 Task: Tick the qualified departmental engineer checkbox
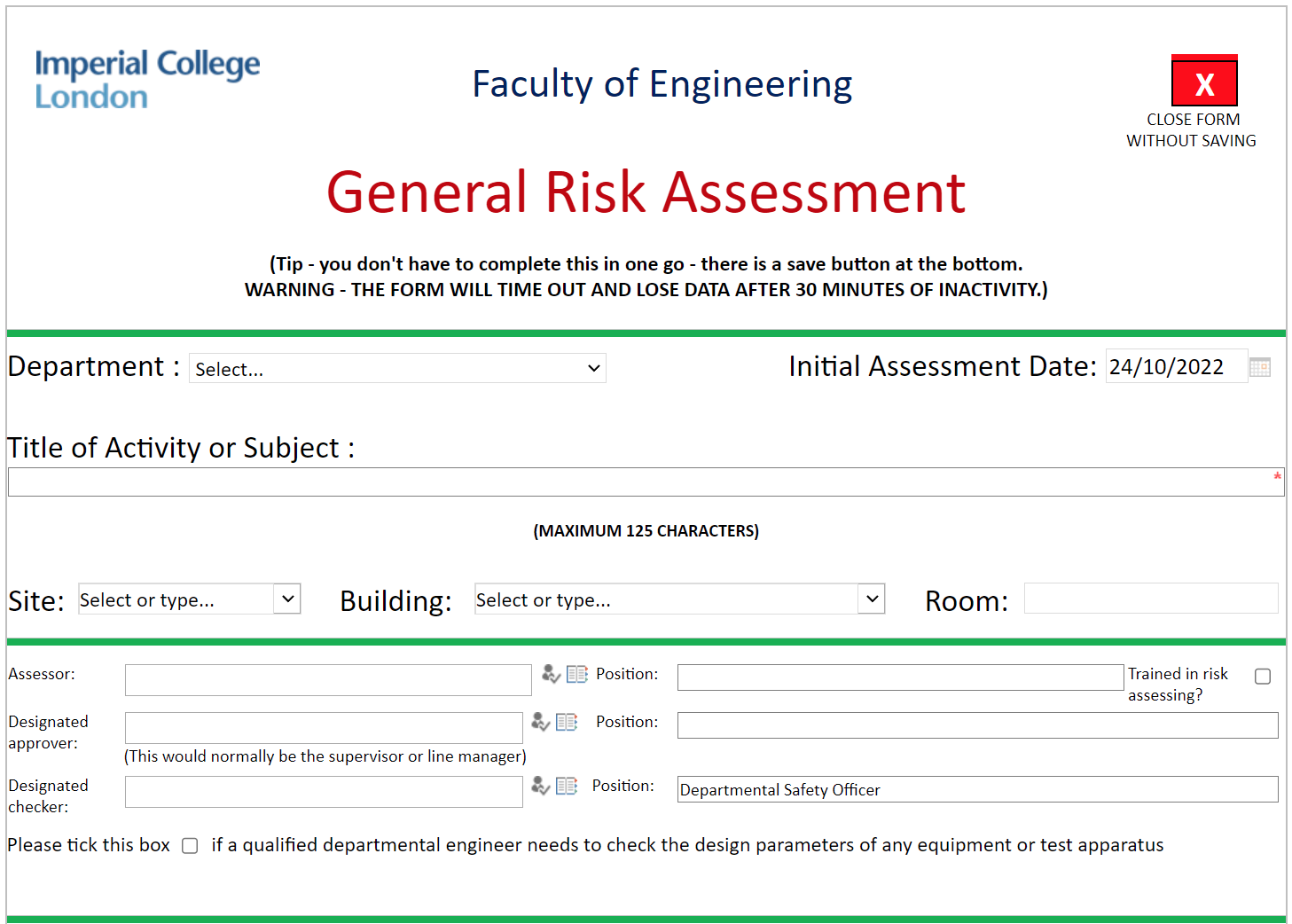pos(190,846)
